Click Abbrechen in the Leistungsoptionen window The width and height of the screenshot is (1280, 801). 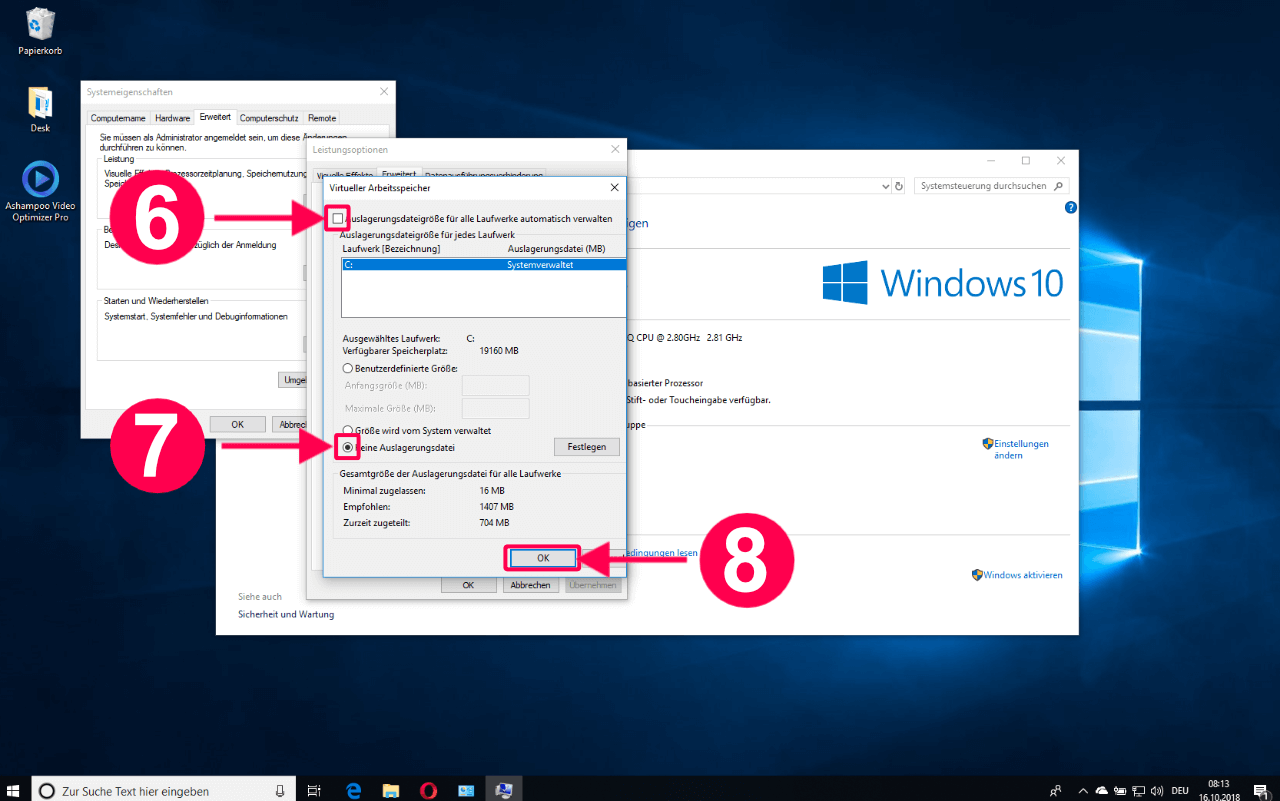[x=531, y=585]
